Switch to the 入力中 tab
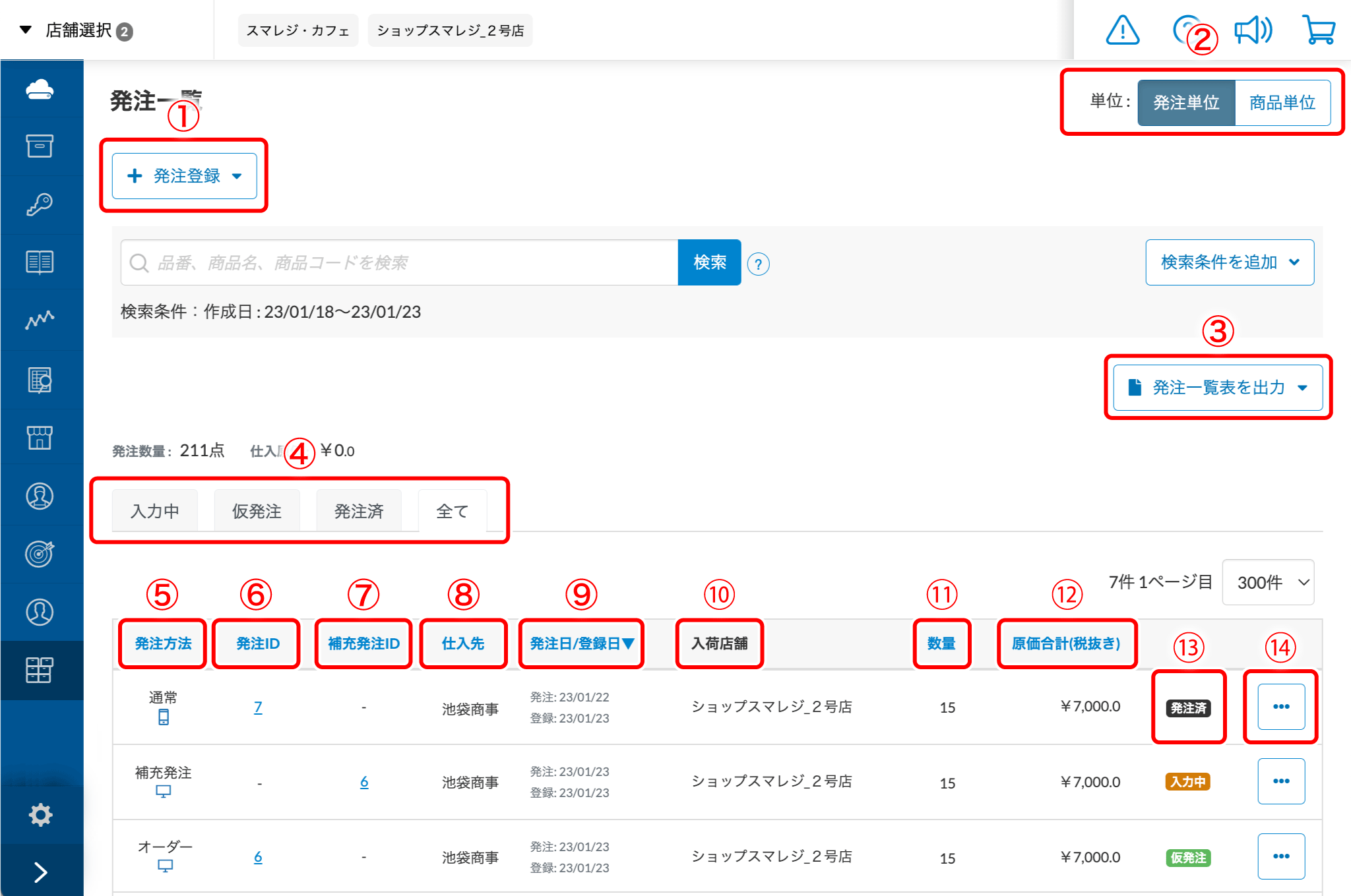Image resolution: width=1351 pixels, height=896 pixels. pyautogui.click(x=155, y=511)
